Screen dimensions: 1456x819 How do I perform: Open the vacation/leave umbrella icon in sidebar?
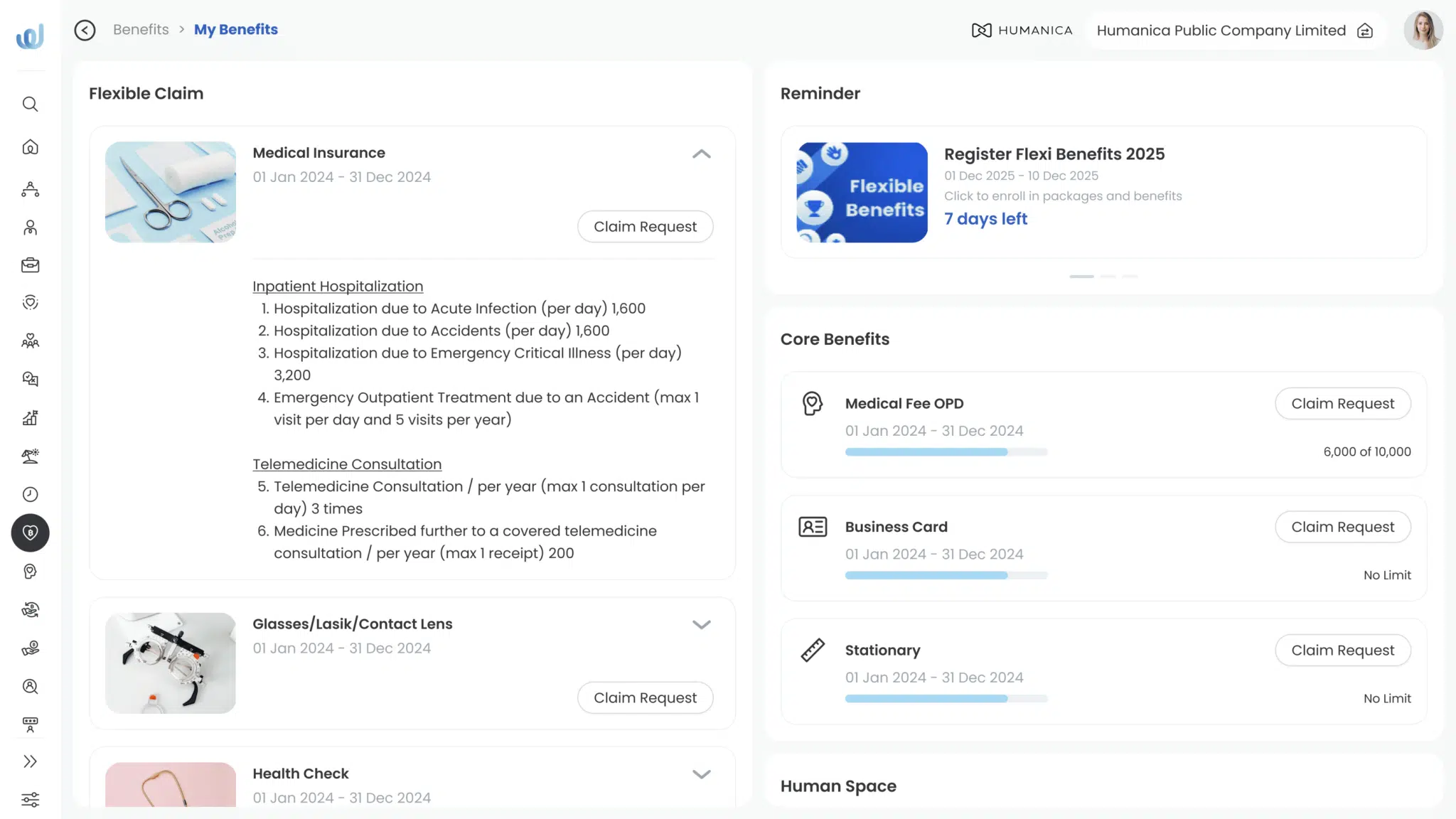(x=30, y=456)
